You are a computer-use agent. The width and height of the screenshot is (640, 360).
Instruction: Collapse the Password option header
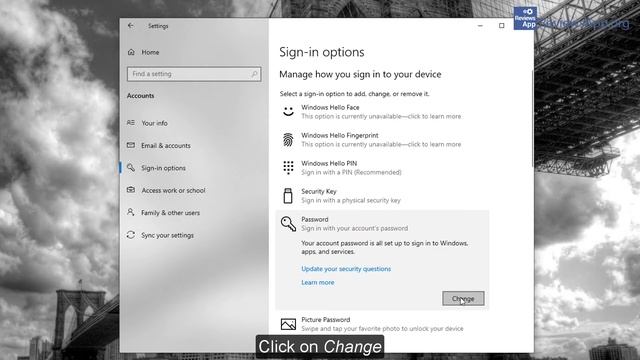point(382,224)
